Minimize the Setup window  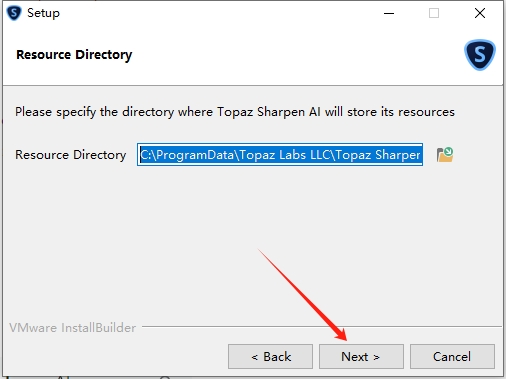pyautogui.click(x=389, y=13)
